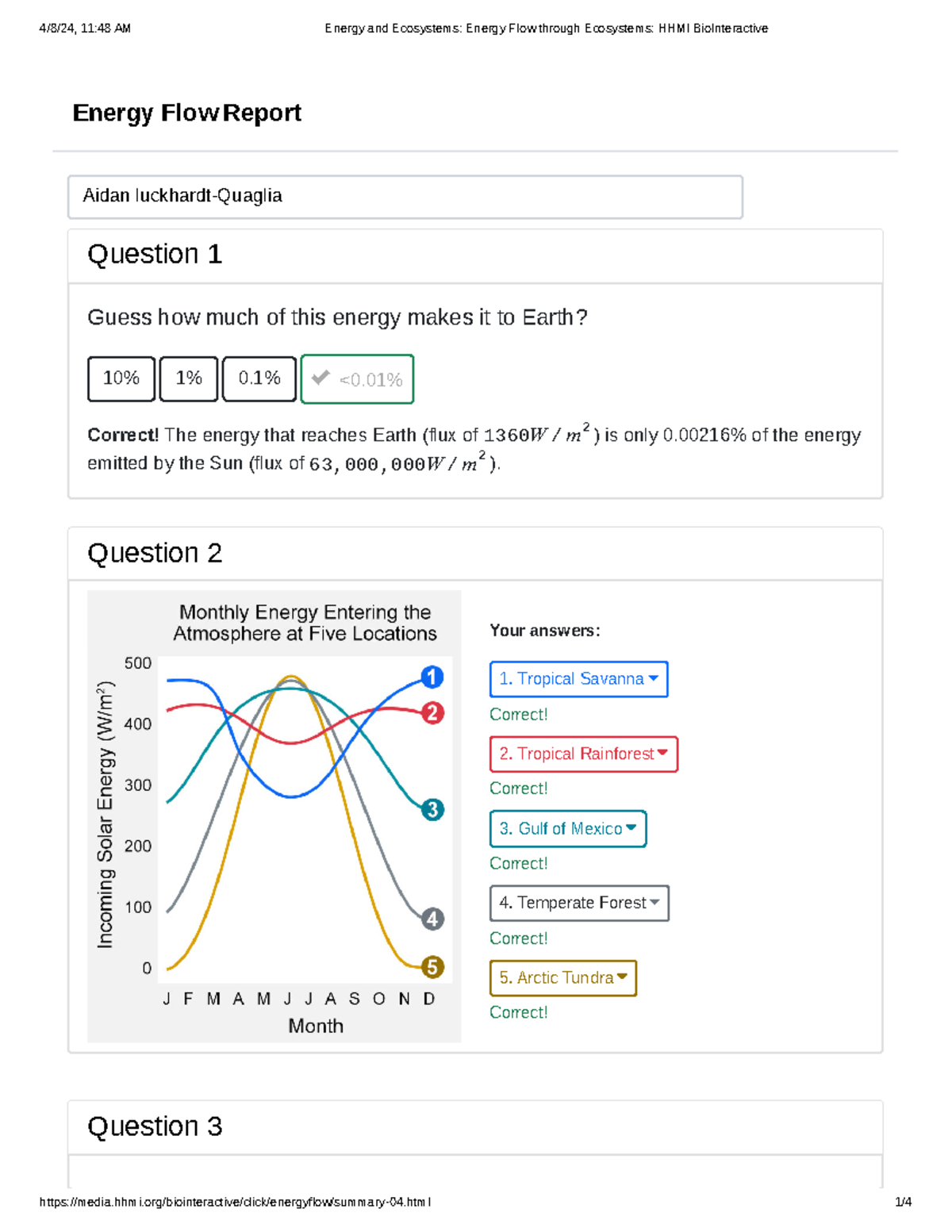Screen dimensions: 952x1232
Task: Select the 10% answer option
Action: tap(121, 378)
